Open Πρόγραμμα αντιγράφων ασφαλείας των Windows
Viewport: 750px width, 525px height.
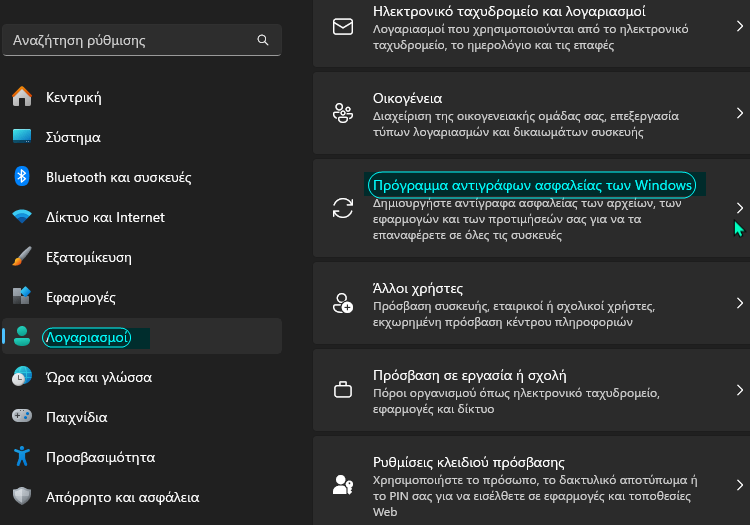tap(531, 208)
